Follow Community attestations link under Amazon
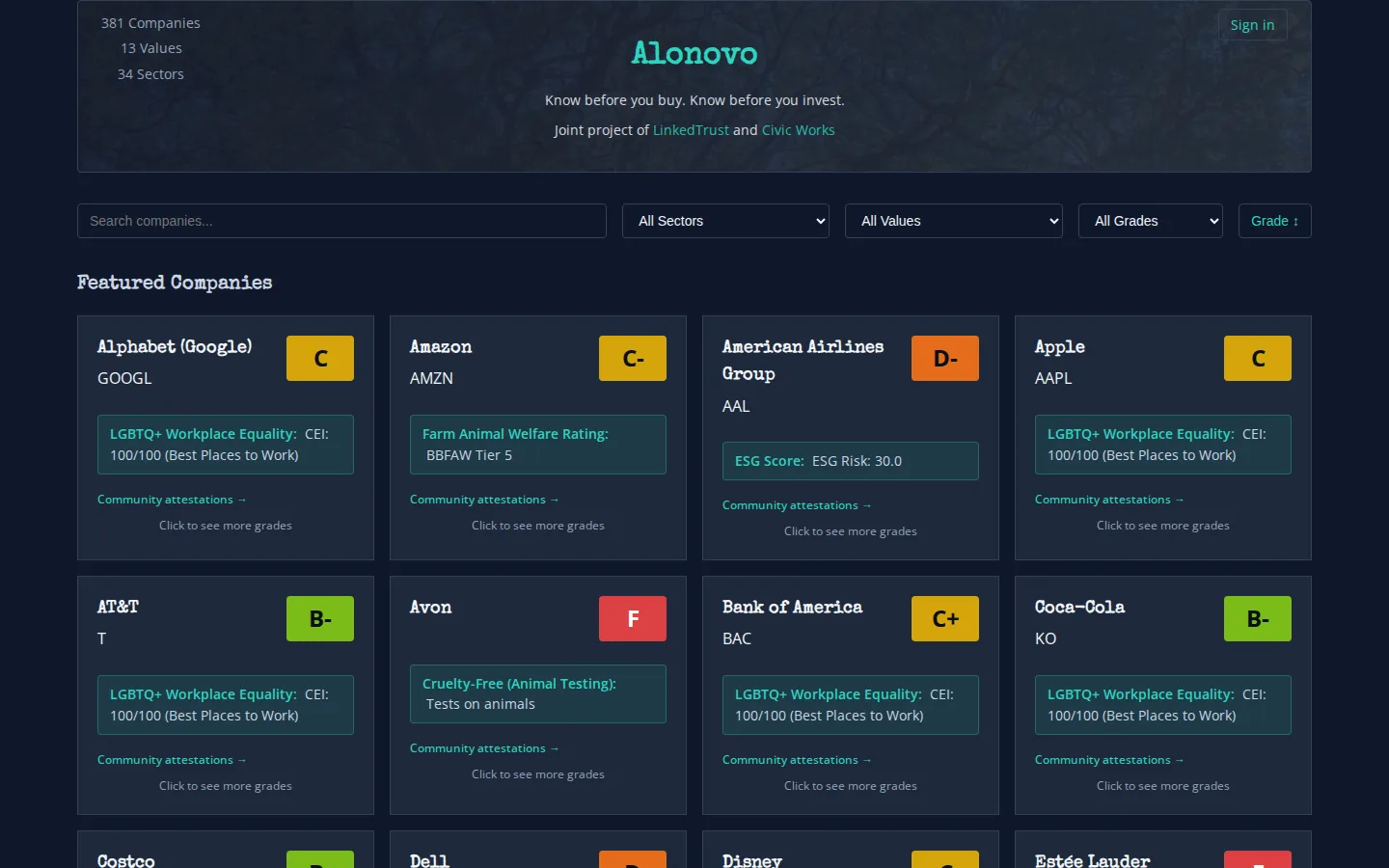1389x868 pixels. point(484,500)
